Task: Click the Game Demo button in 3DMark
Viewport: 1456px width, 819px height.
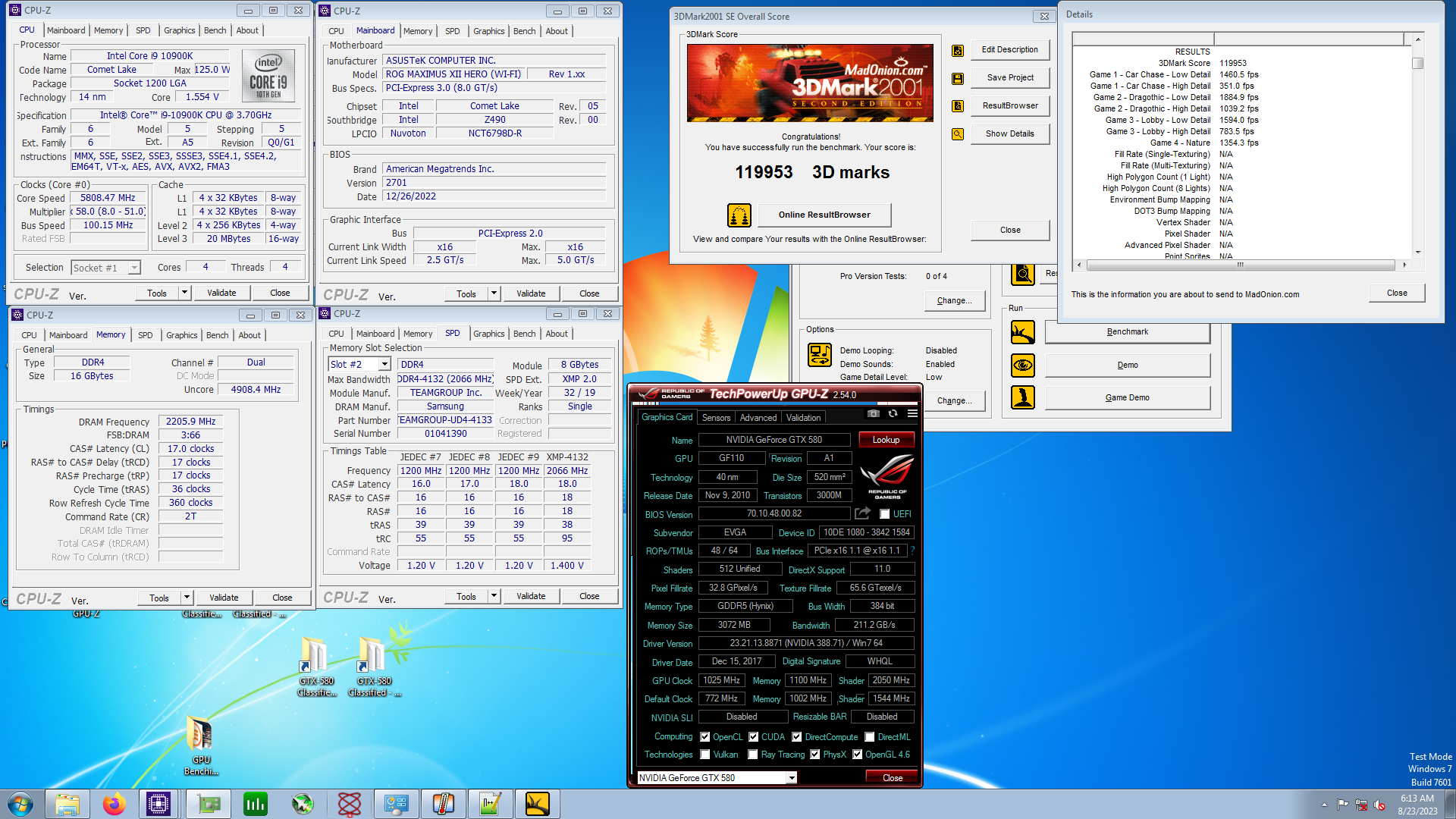Action: coord(1128,397)
